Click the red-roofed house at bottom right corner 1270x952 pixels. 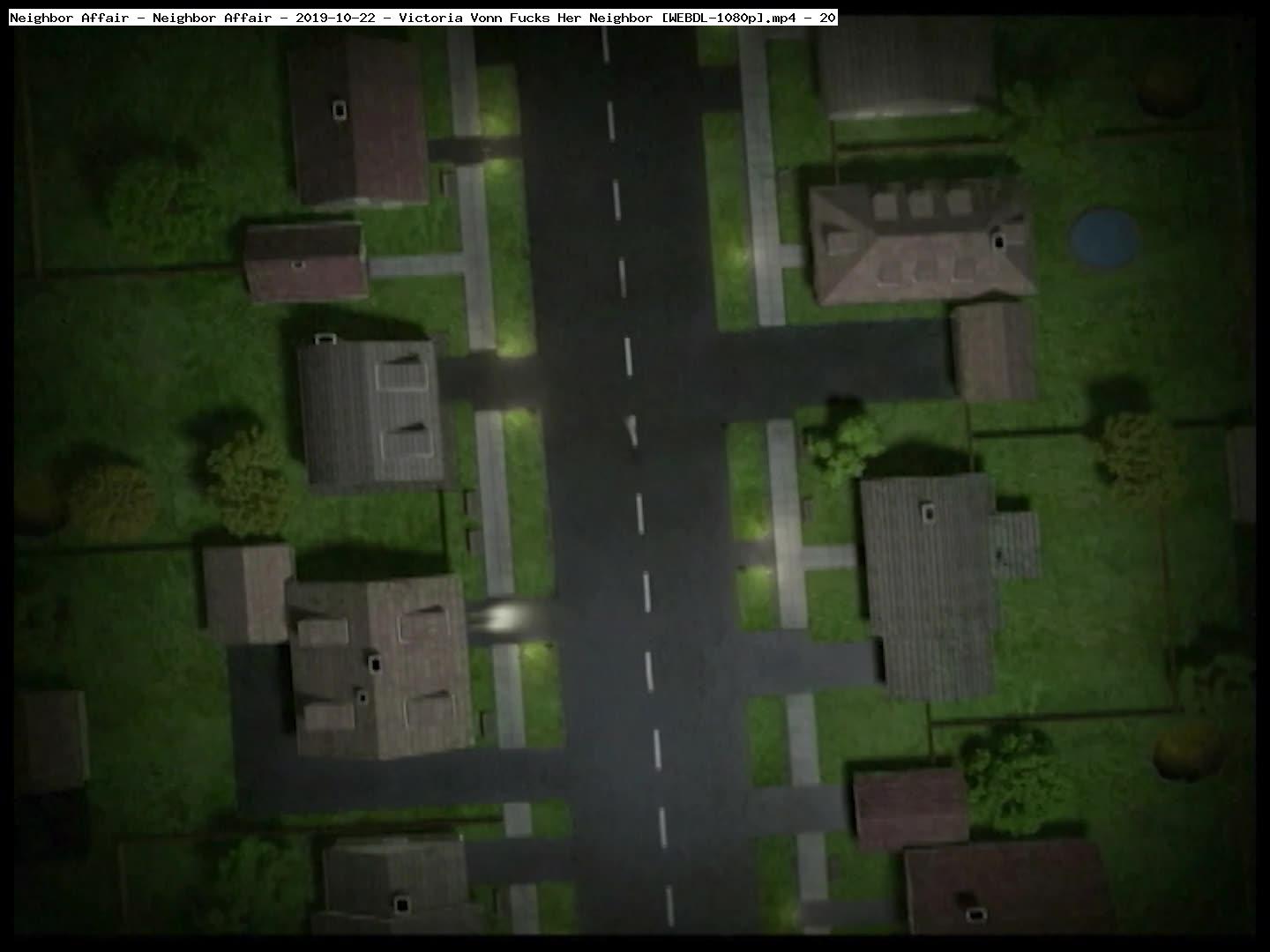point(1005,886)
